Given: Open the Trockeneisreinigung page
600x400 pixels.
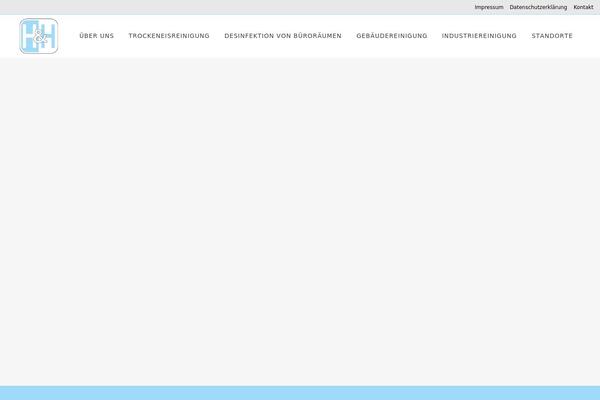Looking at the screenshot, I should click(169, 36).
